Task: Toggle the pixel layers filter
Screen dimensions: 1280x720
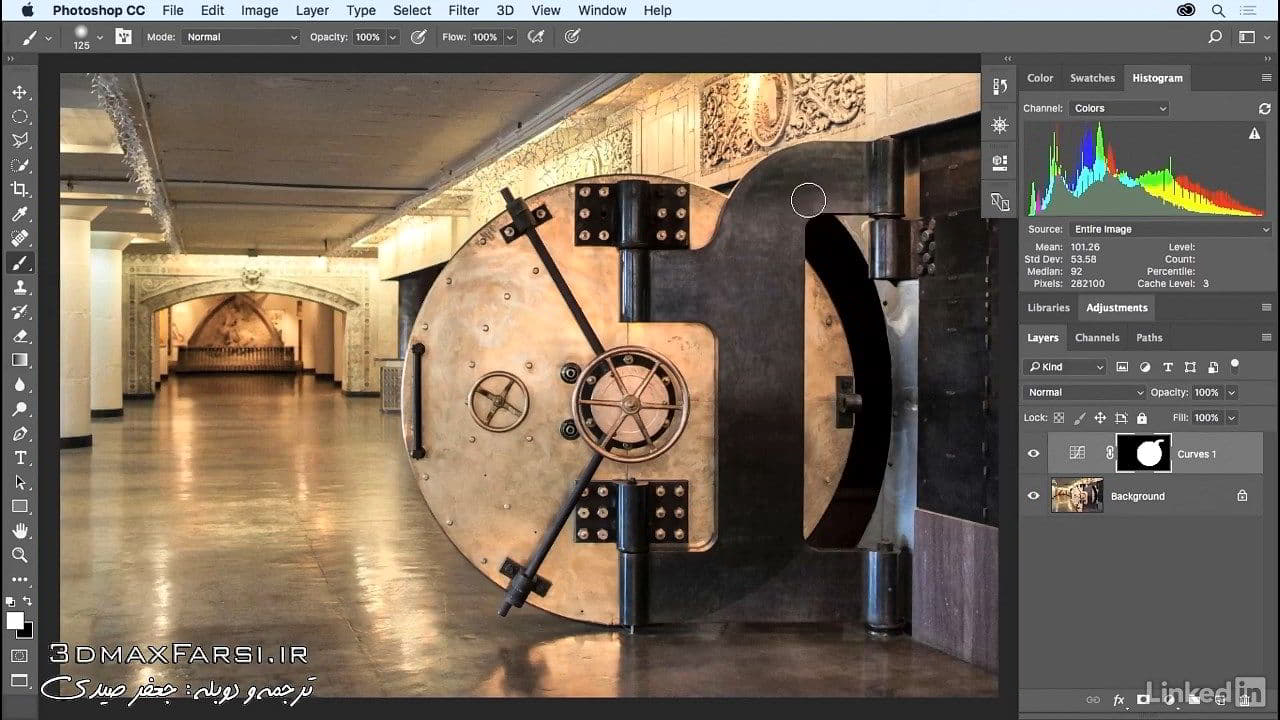Action: coord(1122,367)
